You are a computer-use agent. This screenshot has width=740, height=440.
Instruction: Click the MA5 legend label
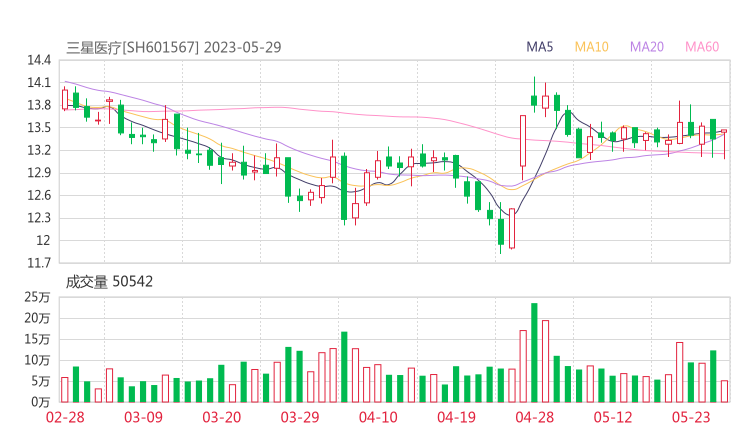coord(539,47)
